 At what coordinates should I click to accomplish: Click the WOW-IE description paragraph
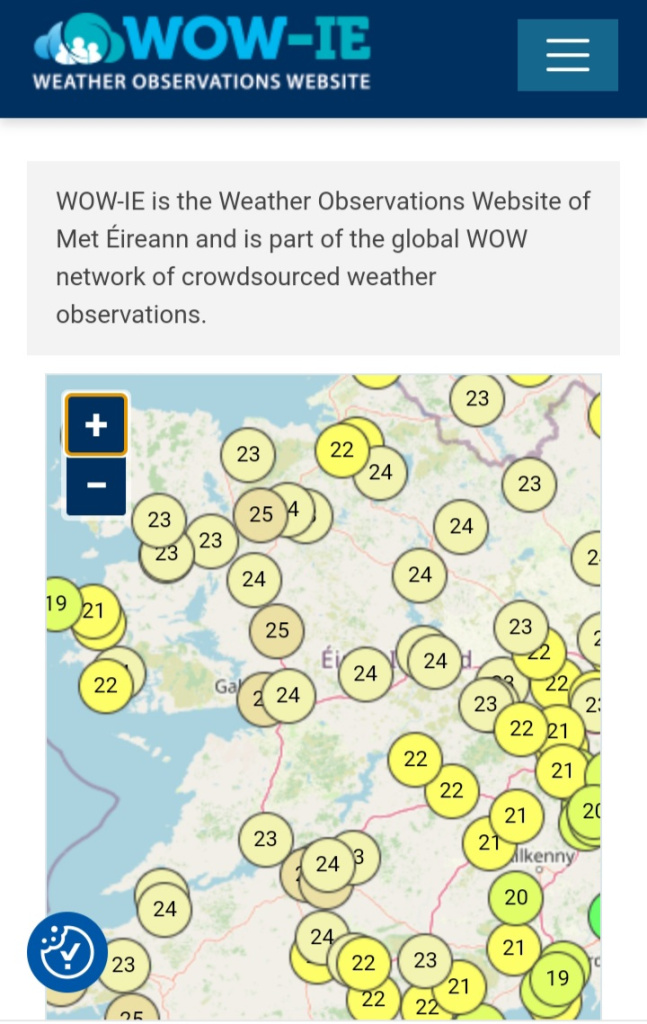coord(323,258)
